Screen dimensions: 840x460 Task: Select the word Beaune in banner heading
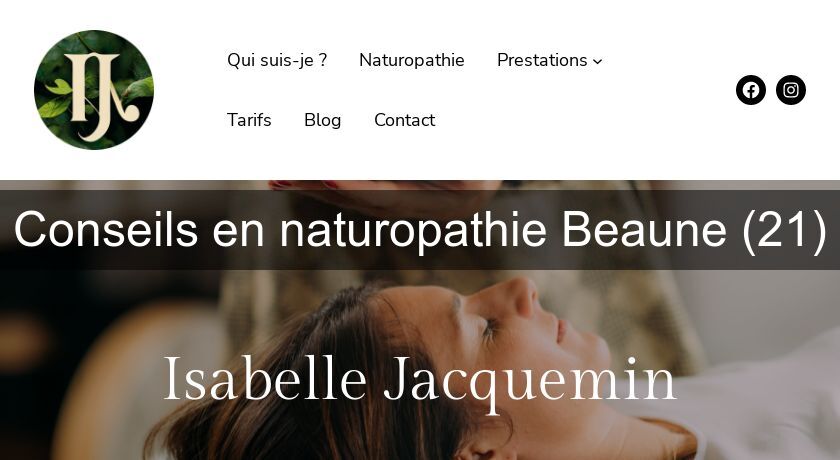click(x=644, y=229)
